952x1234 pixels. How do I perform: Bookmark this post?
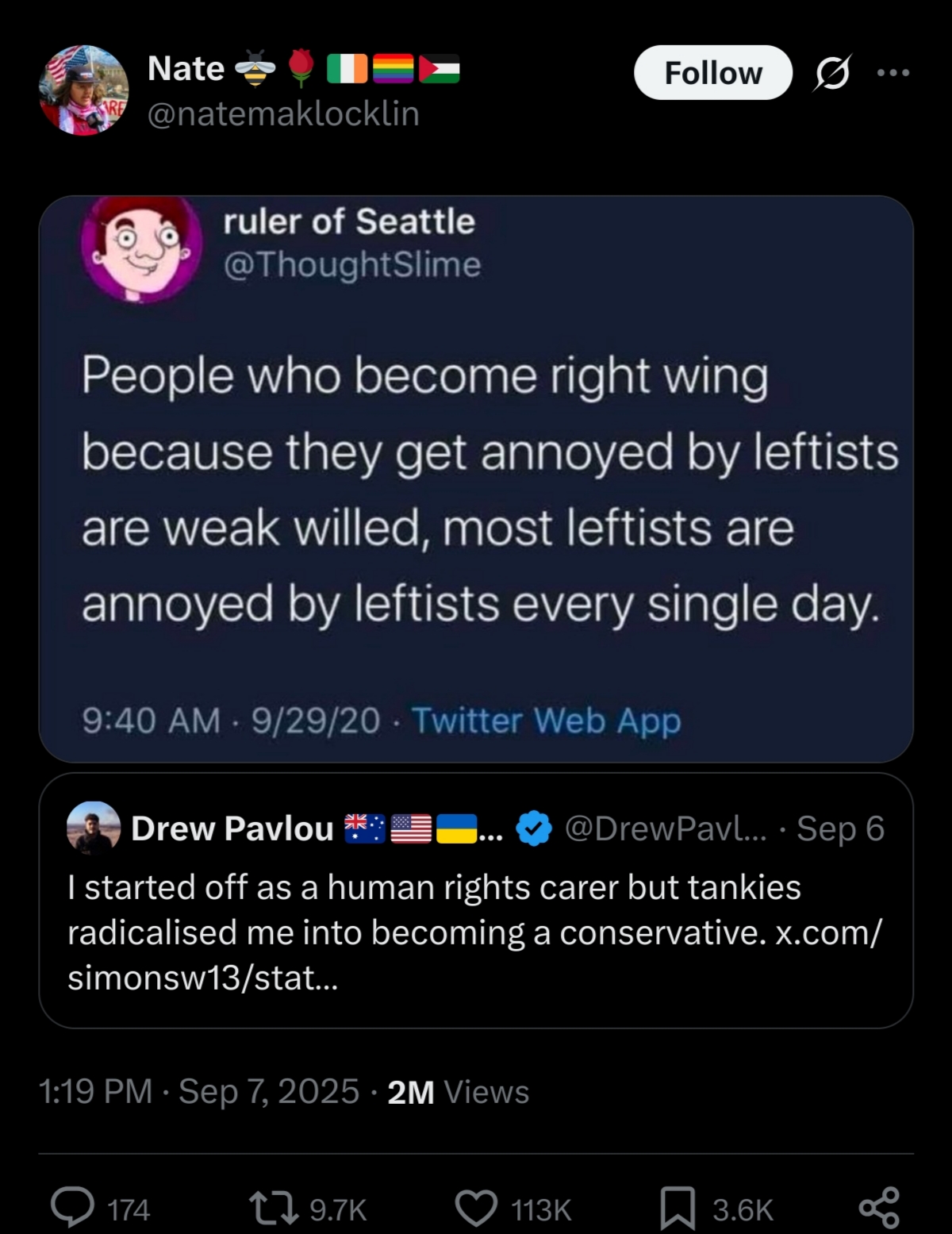coord(678,1208)
